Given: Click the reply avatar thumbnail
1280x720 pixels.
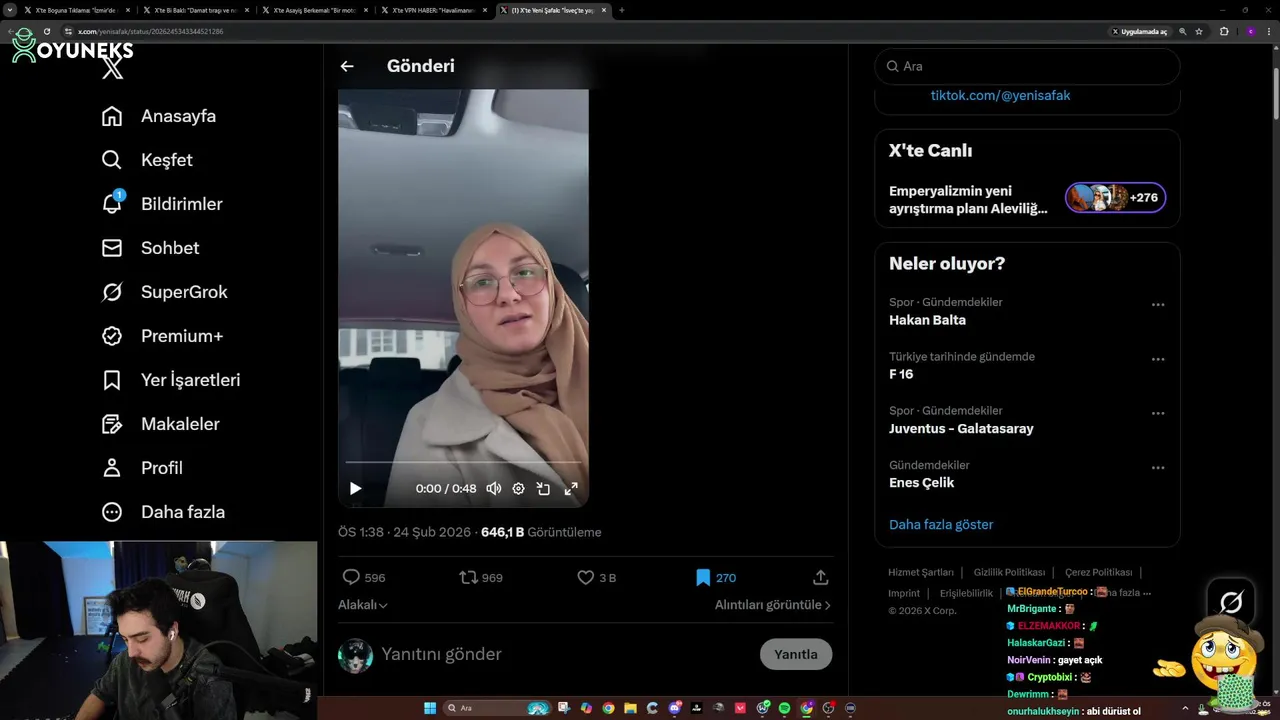Looking at the screenshot, I should (x=355, y=655).
